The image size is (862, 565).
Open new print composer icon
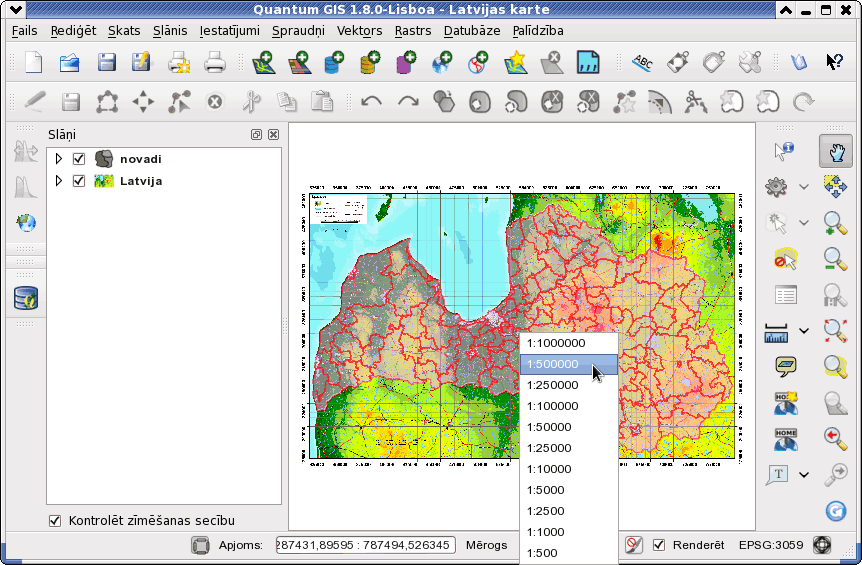pyautogui.click(x=179, y=62)
